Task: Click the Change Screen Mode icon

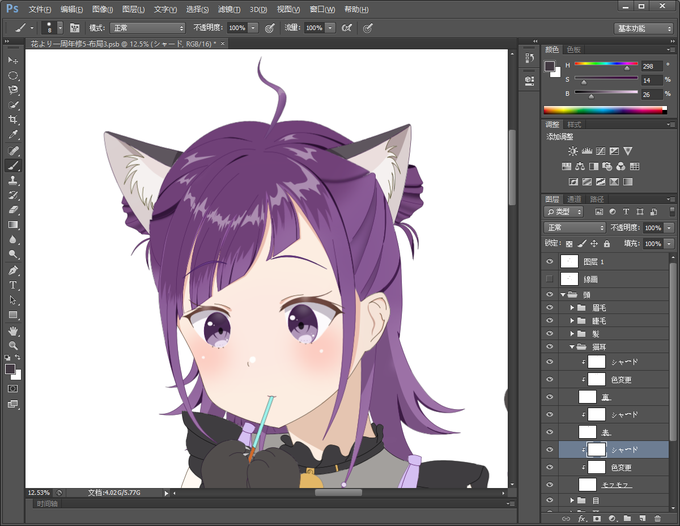Action: 13,404
